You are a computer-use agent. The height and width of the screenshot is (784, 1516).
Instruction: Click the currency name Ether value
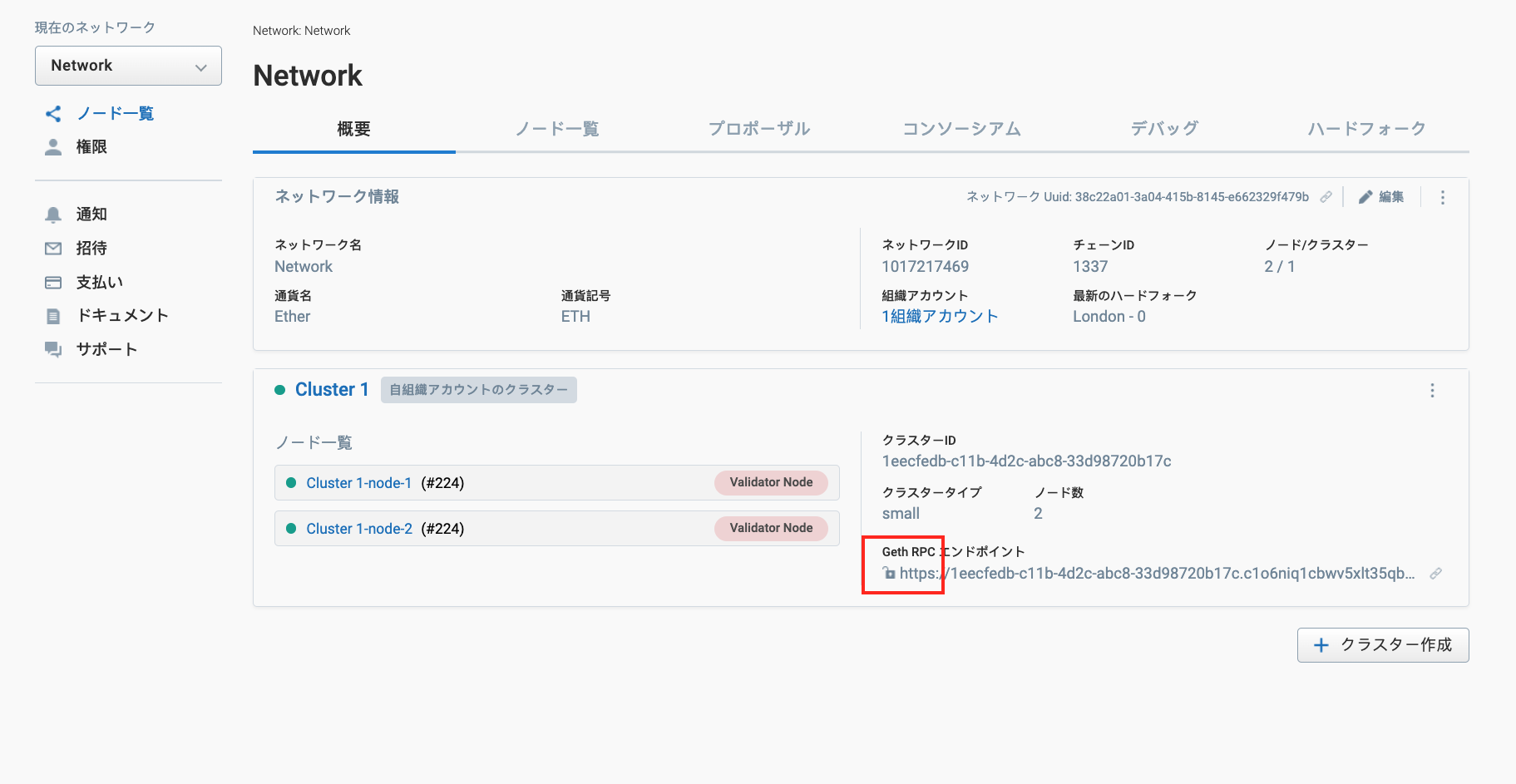[x=293, y=317]
